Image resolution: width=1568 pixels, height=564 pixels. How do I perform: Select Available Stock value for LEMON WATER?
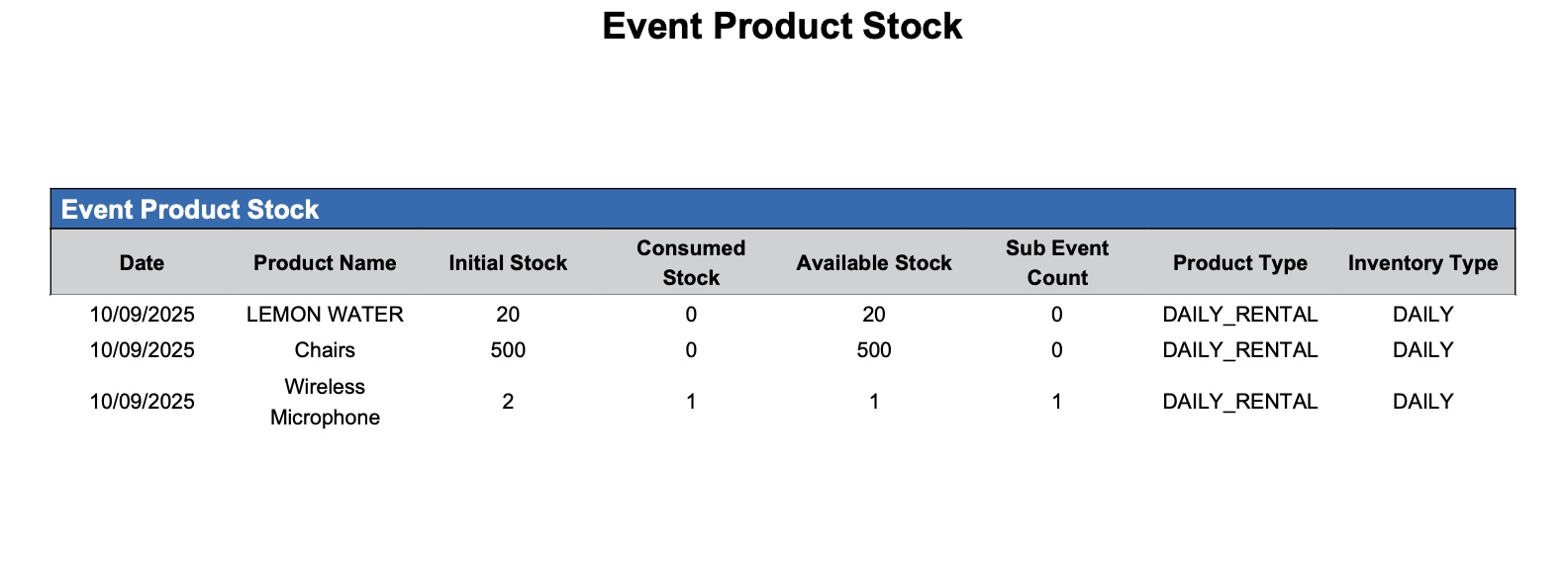(874, 315)
